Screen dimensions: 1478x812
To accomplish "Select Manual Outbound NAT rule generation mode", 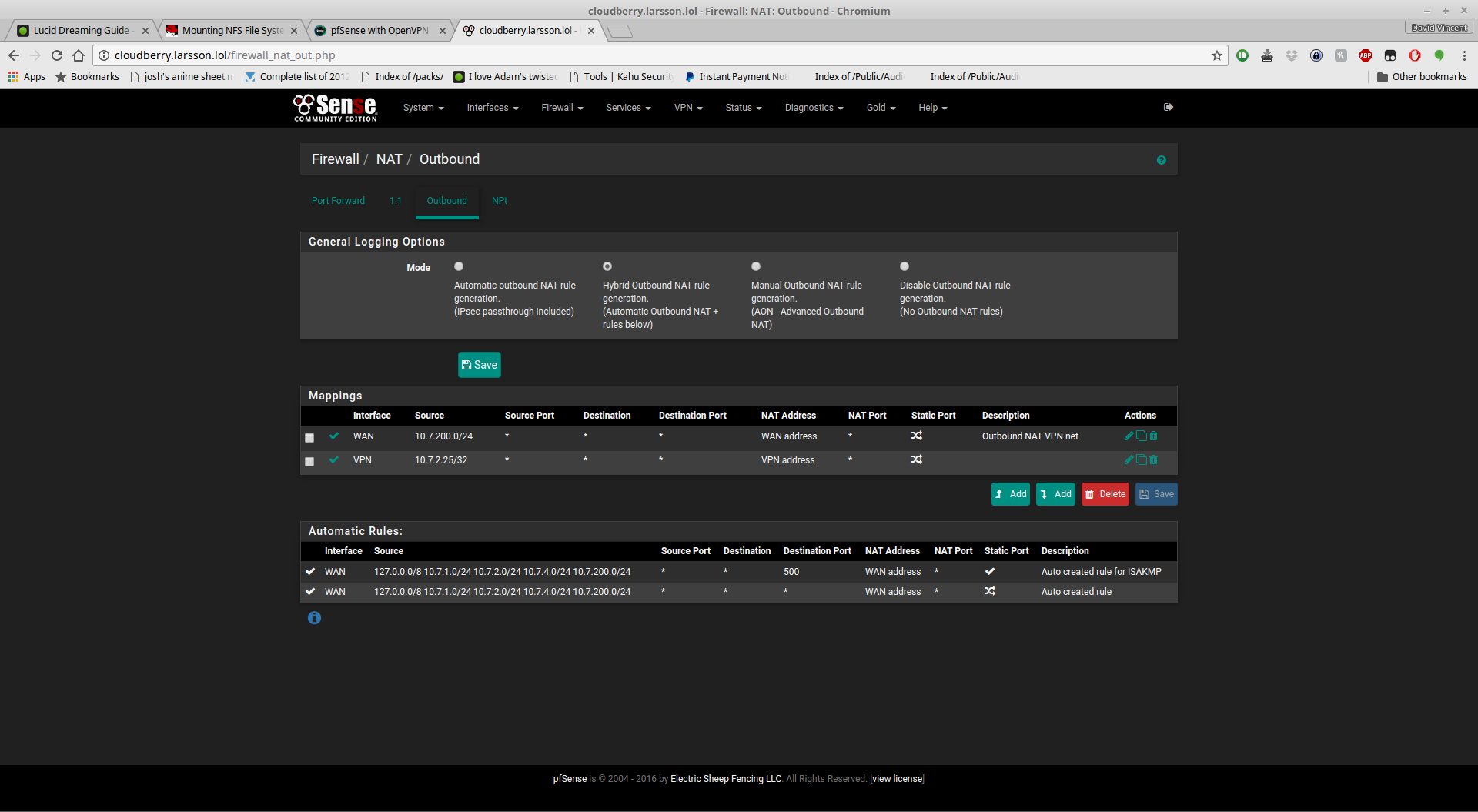I will tap(756, 266).
